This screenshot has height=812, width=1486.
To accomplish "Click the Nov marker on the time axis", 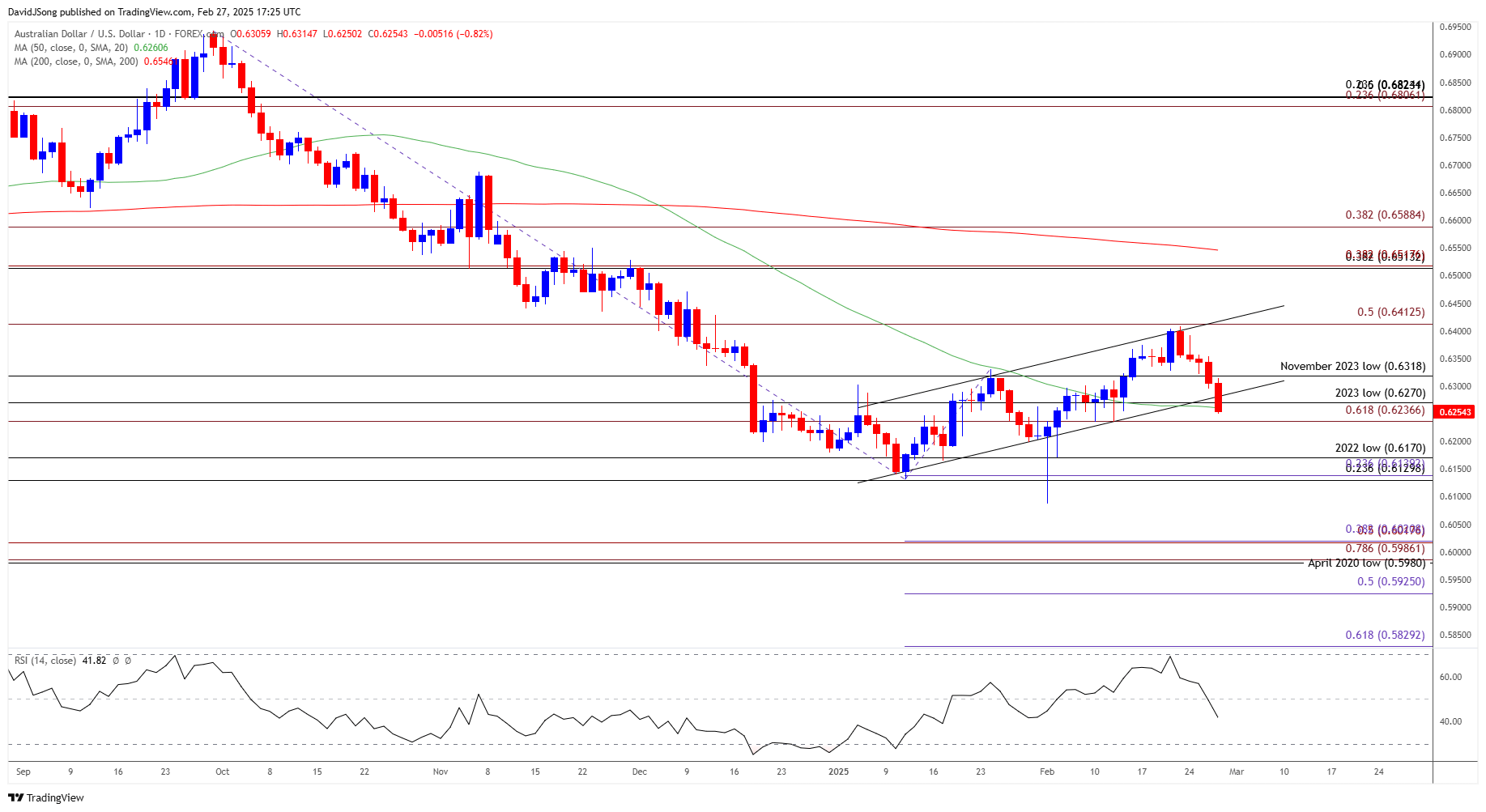I will point(441,772).
